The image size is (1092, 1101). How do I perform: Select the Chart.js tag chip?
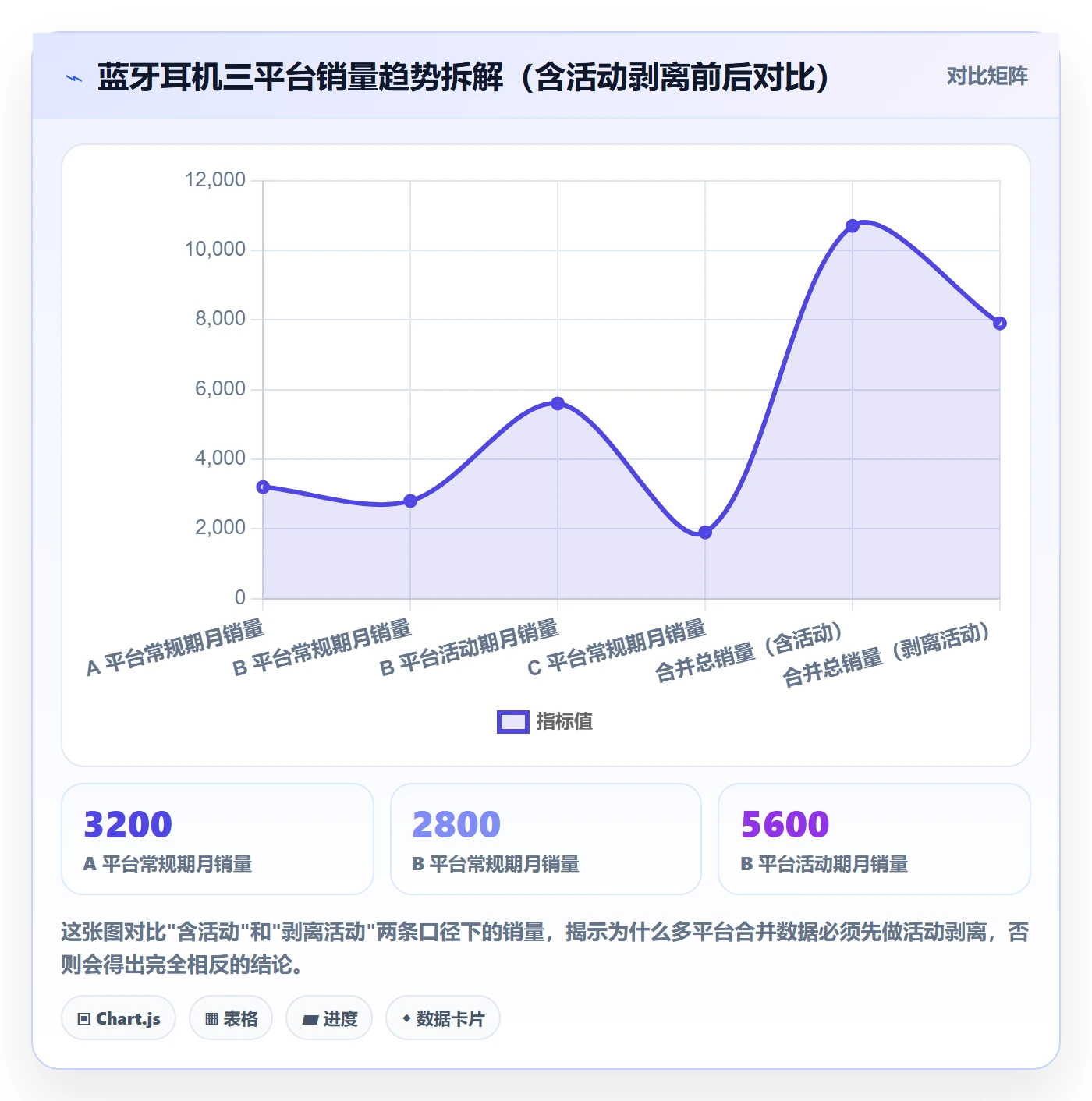click(119, 1018)
